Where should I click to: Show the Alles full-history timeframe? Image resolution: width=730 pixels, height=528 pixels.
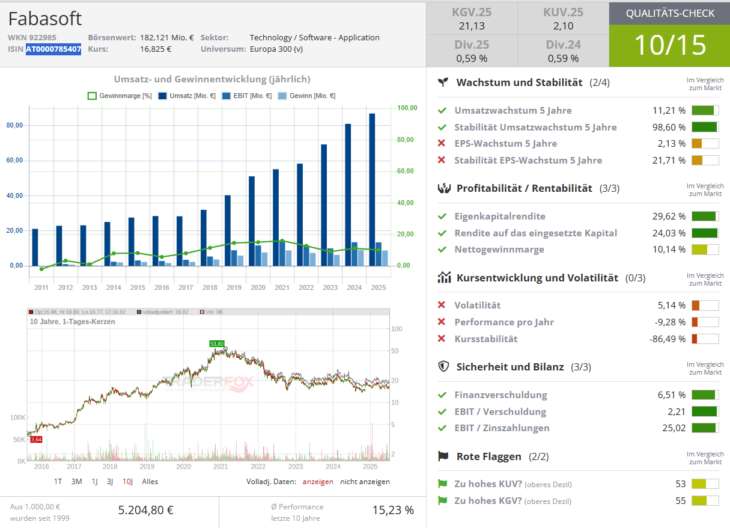[150, 481]
